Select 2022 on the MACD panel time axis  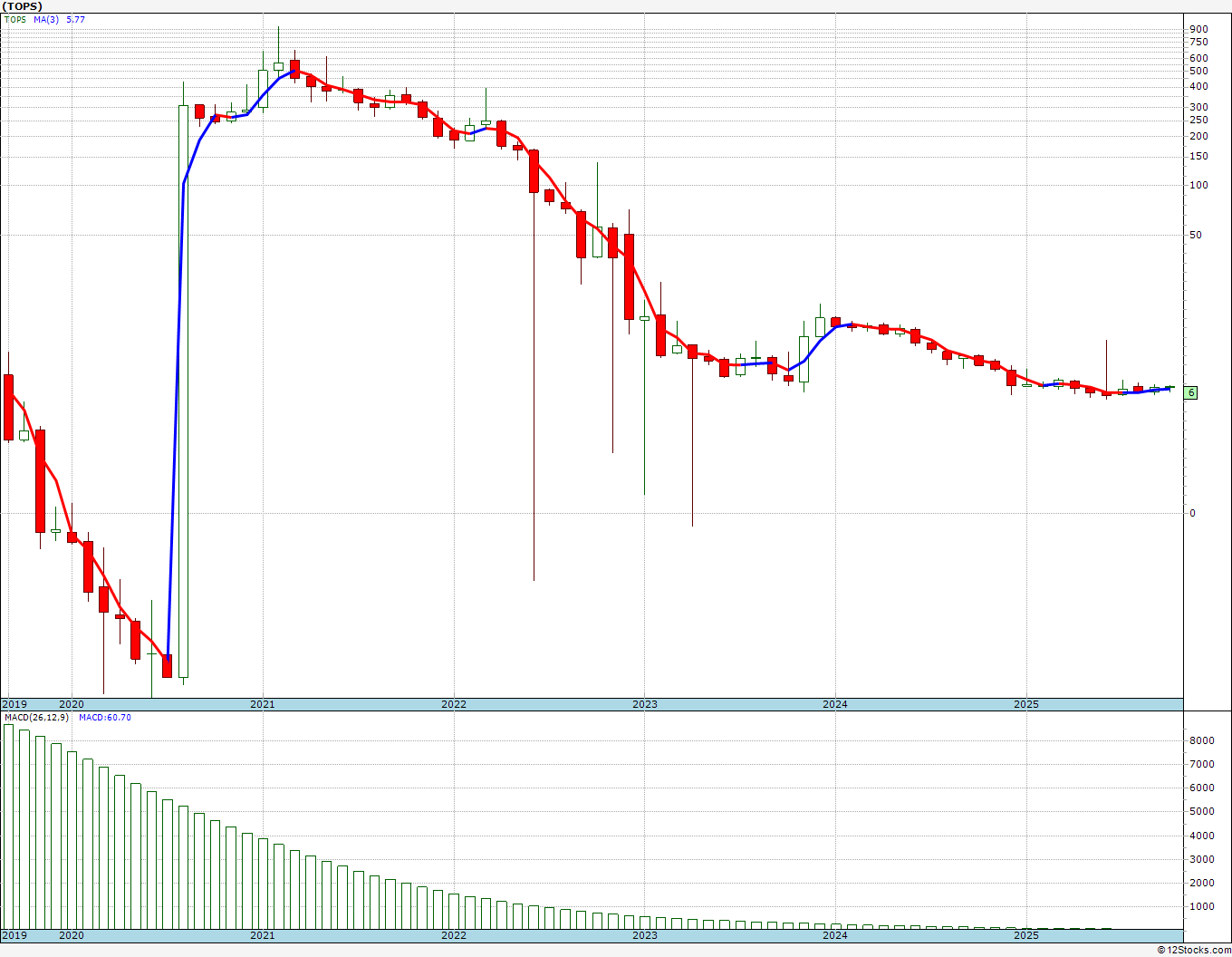[x=454, y=935]
